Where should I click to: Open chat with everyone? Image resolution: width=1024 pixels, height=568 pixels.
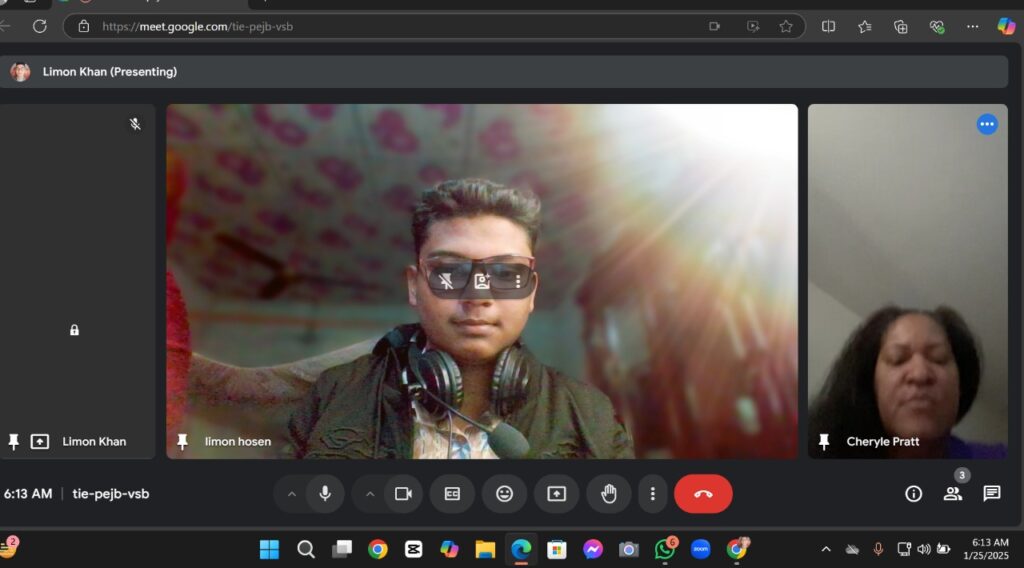coord(991,494)
